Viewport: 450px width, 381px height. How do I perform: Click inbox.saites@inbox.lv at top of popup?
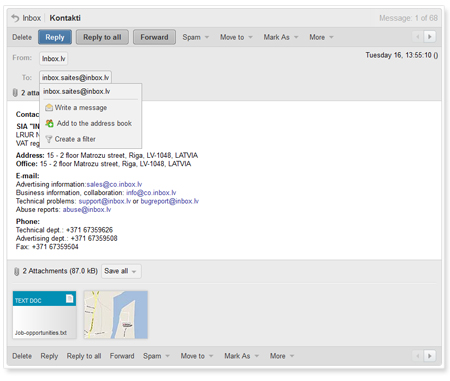click(77, 91)
